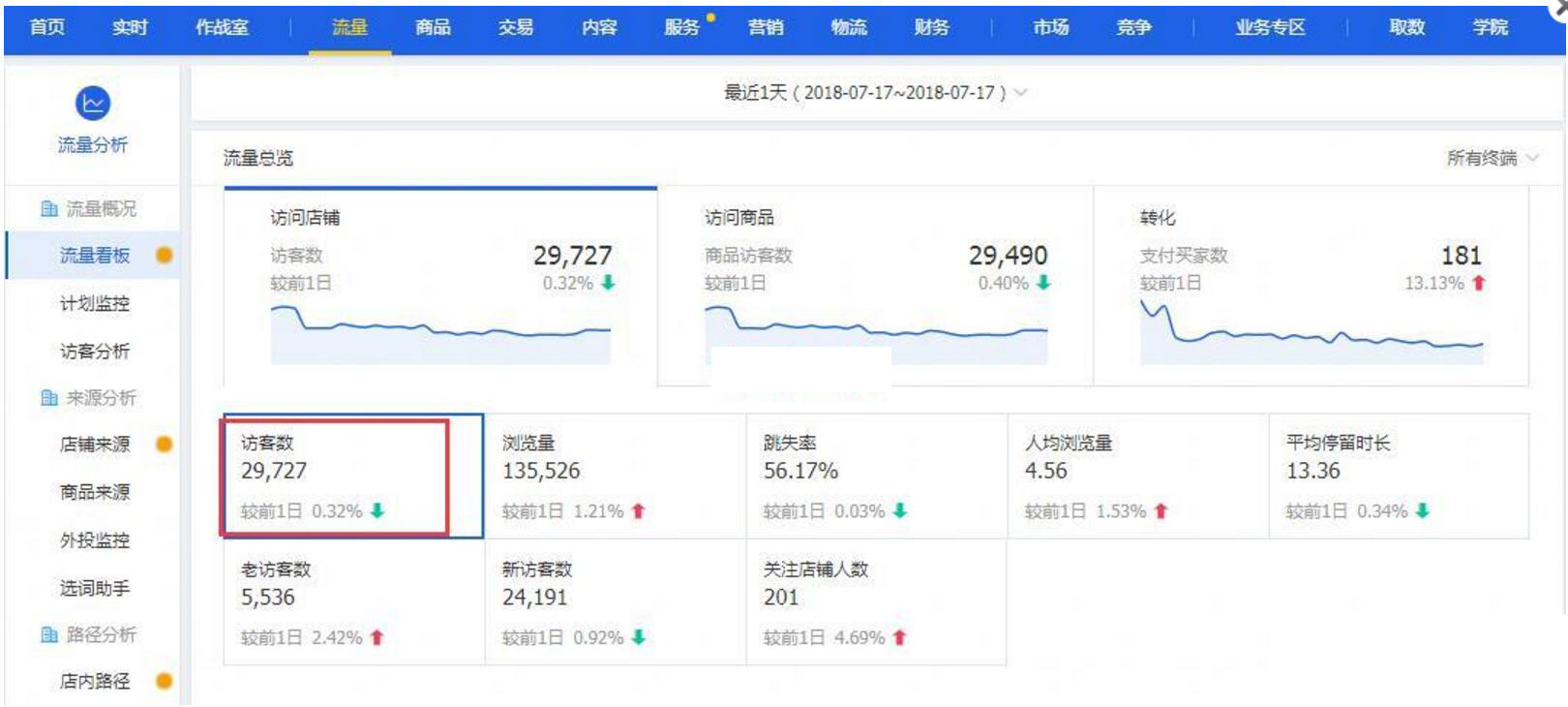
Task: Select the 新访客数 metric tile
Action: (x=616, y=602)
